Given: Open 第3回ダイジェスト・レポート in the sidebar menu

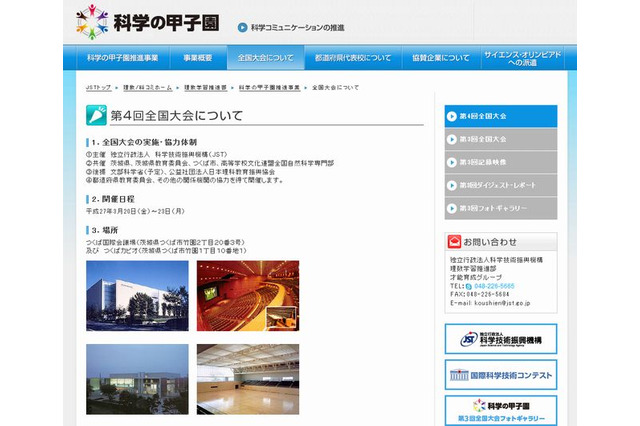Looking at the screenshot, I should [501, 186].
